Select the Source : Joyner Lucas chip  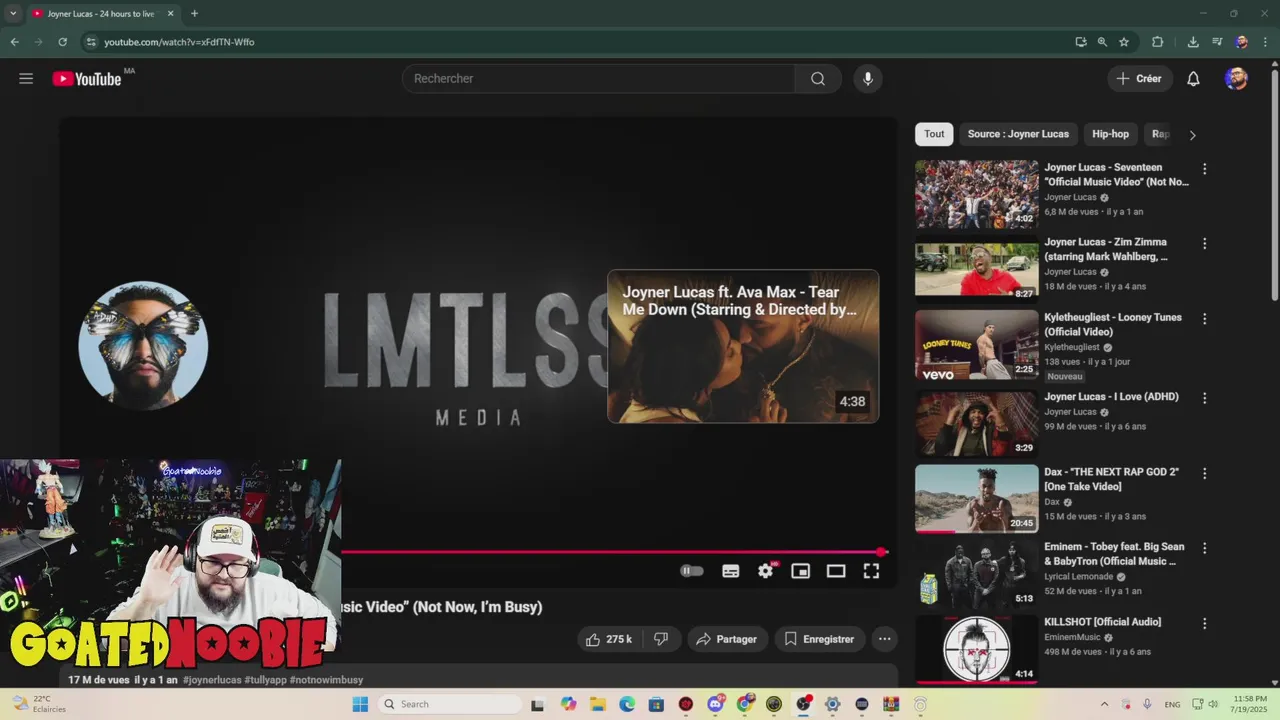click(1018, 134)
